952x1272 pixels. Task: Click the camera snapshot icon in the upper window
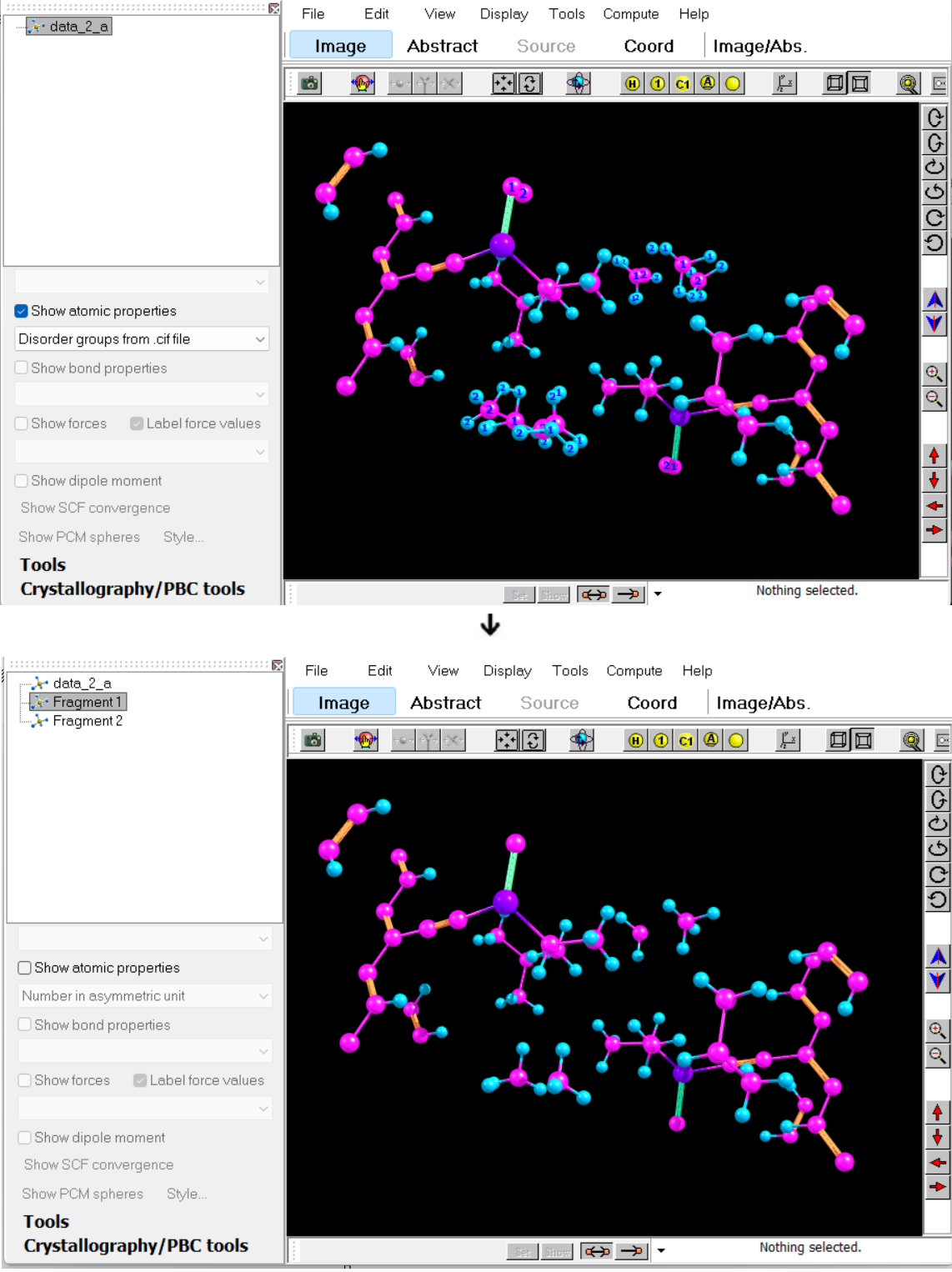tap(310, 83)
